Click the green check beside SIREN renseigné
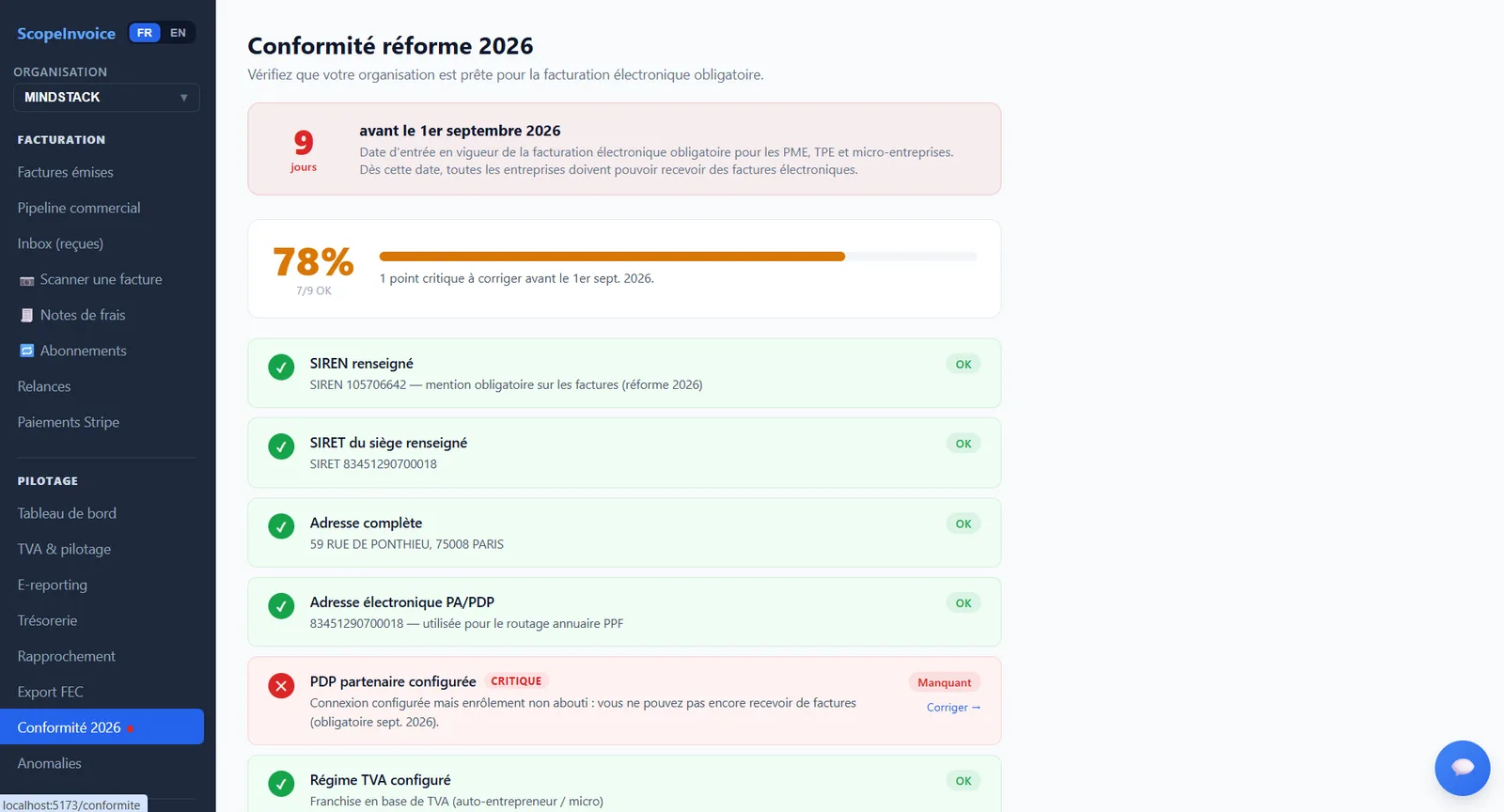 [x=281, y=367]
